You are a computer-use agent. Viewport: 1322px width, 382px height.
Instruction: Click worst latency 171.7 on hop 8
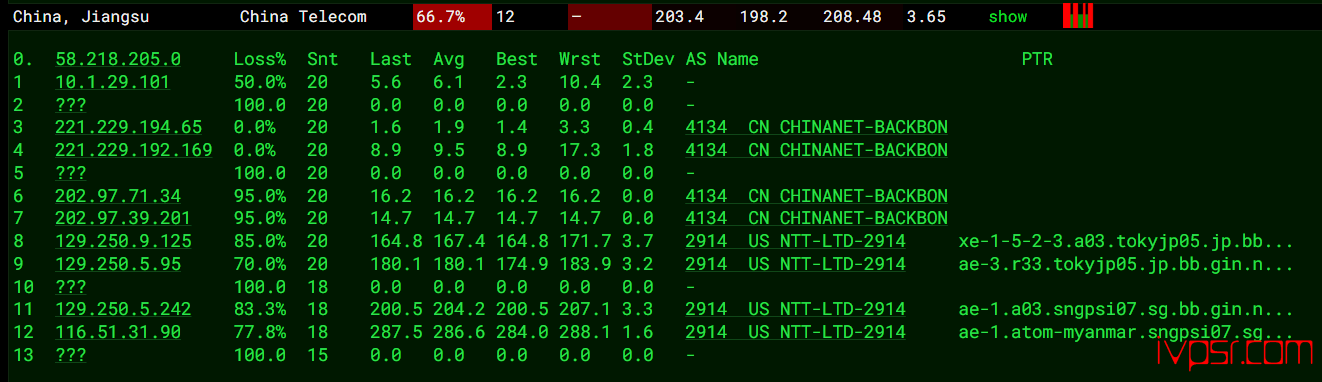(584, 241)
